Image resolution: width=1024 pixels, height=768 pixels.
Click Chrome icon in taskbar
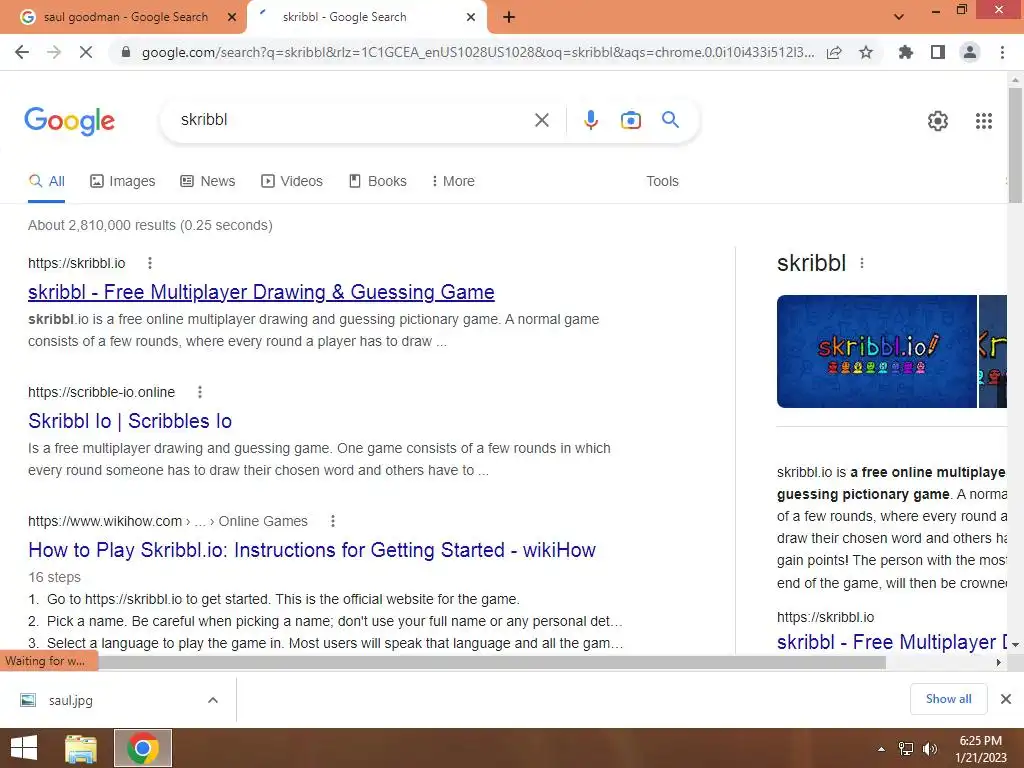pos(143,748)
